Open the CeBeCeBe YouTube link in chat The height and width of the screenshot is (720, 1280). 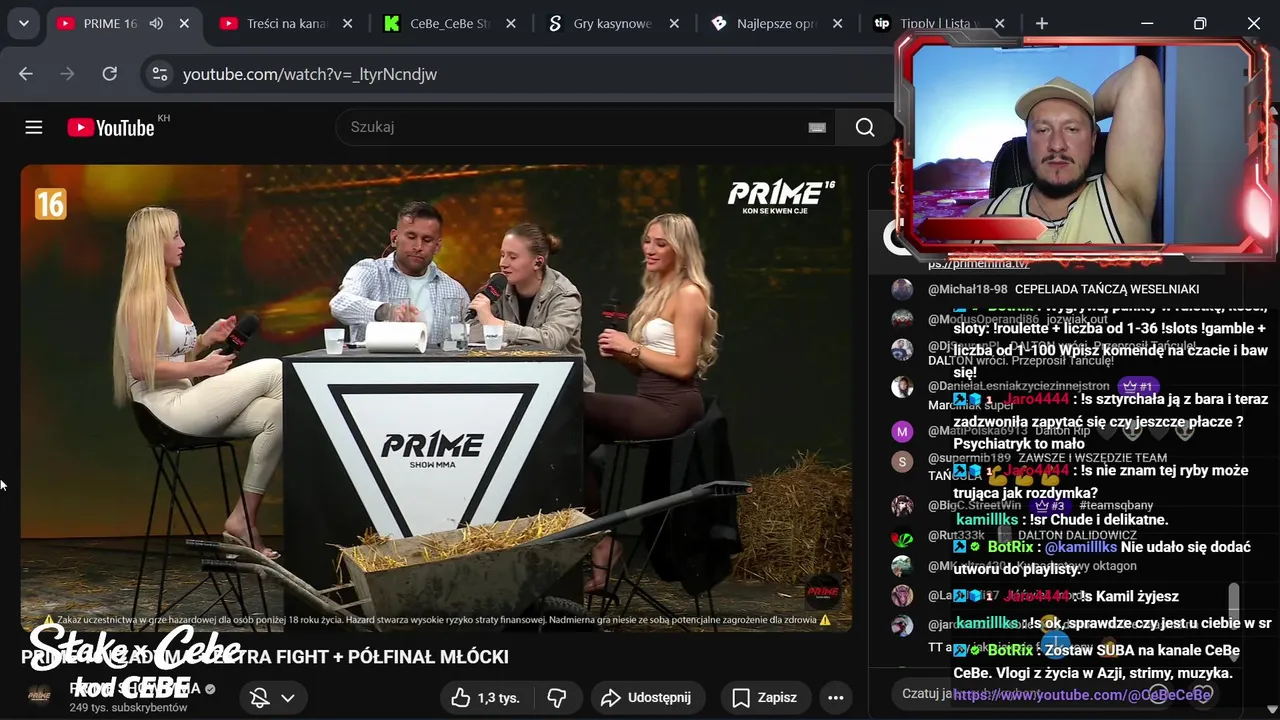pyautogui.click(x=1083, y=695)
